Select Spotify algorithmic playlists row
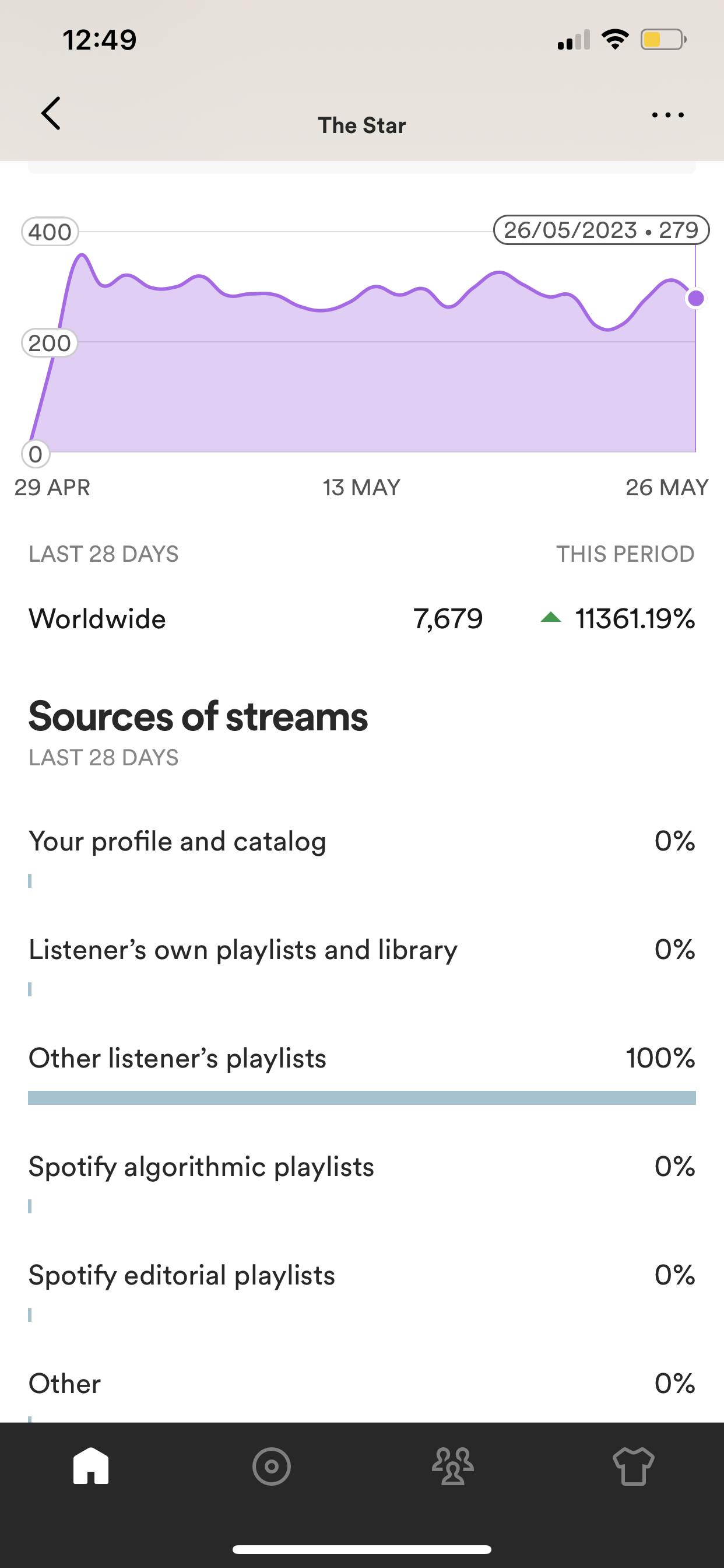The image size is (724, 1568). pos(361,1166)
